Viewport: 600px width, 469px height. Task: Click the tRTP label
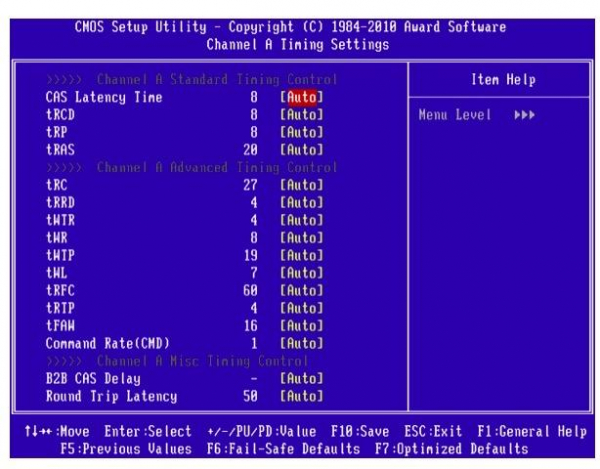point(60,308)
